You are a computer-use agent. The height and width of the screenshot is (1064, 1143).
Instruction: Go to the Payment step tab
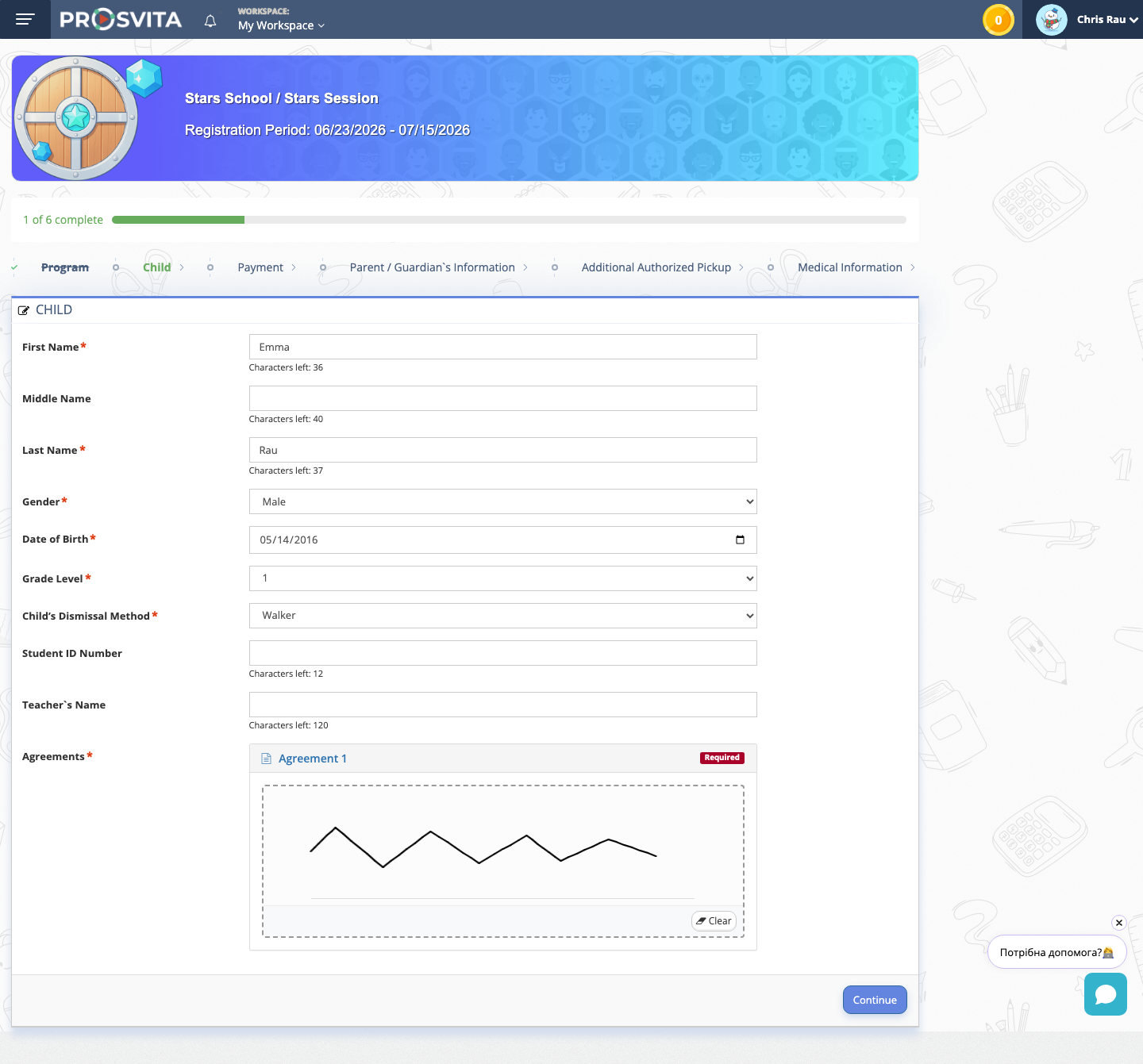click(260, 267)
